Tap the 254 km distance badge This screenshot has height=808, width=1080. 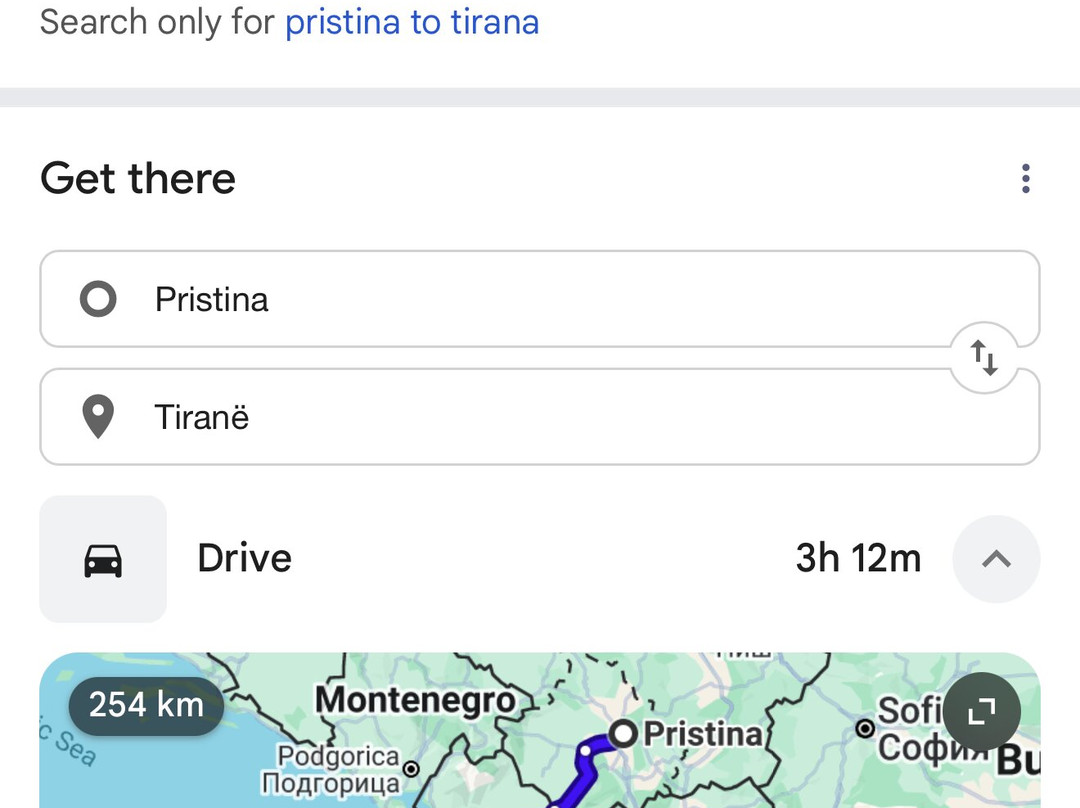(x=146, y=705)
